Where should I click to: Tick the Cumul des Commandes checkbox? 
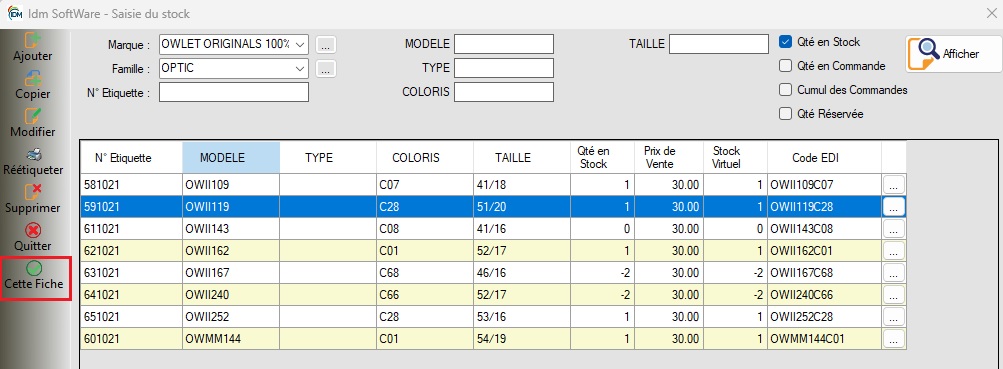(x=786, y=90)
